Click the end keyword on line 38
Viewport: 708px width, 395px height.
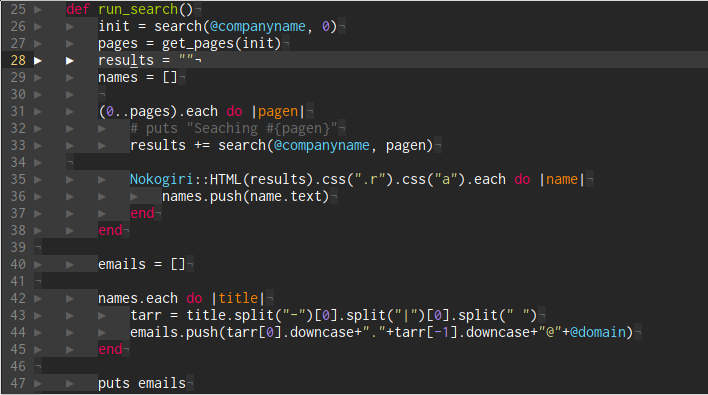110,231
